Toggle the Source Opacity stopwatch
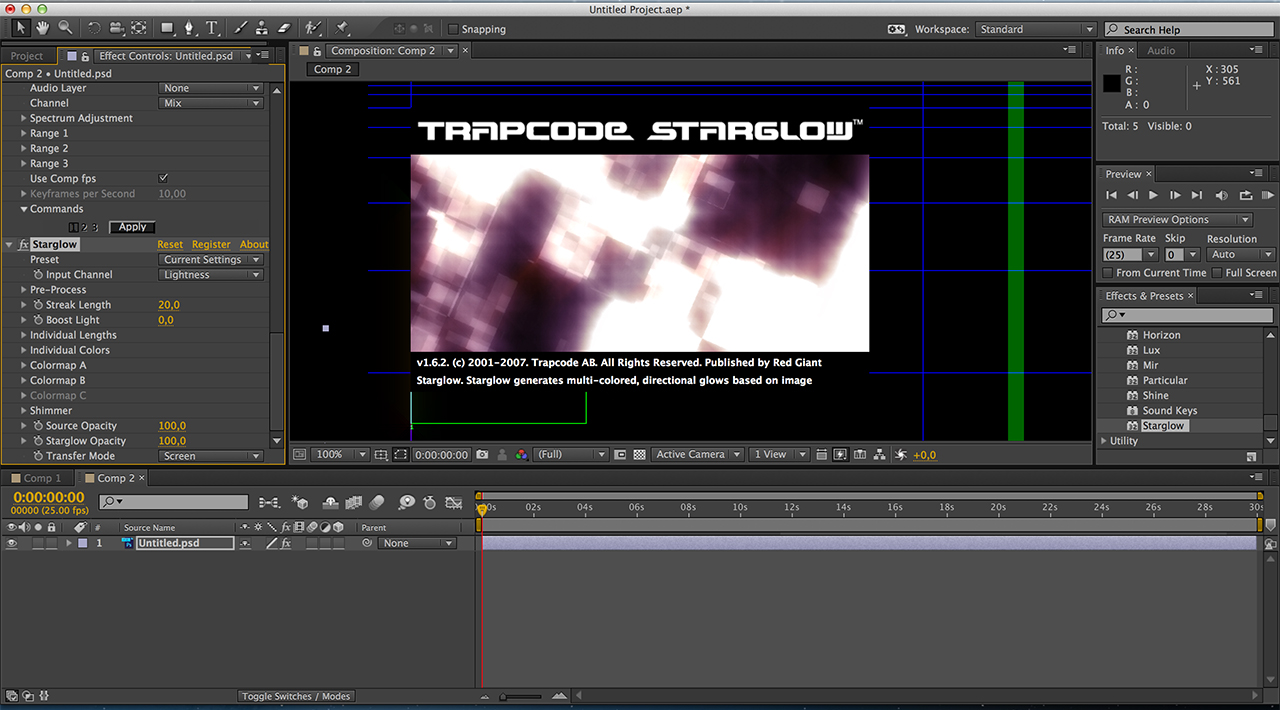The height and width of the screenshot is (710, 1280). (x=38, y=426)
